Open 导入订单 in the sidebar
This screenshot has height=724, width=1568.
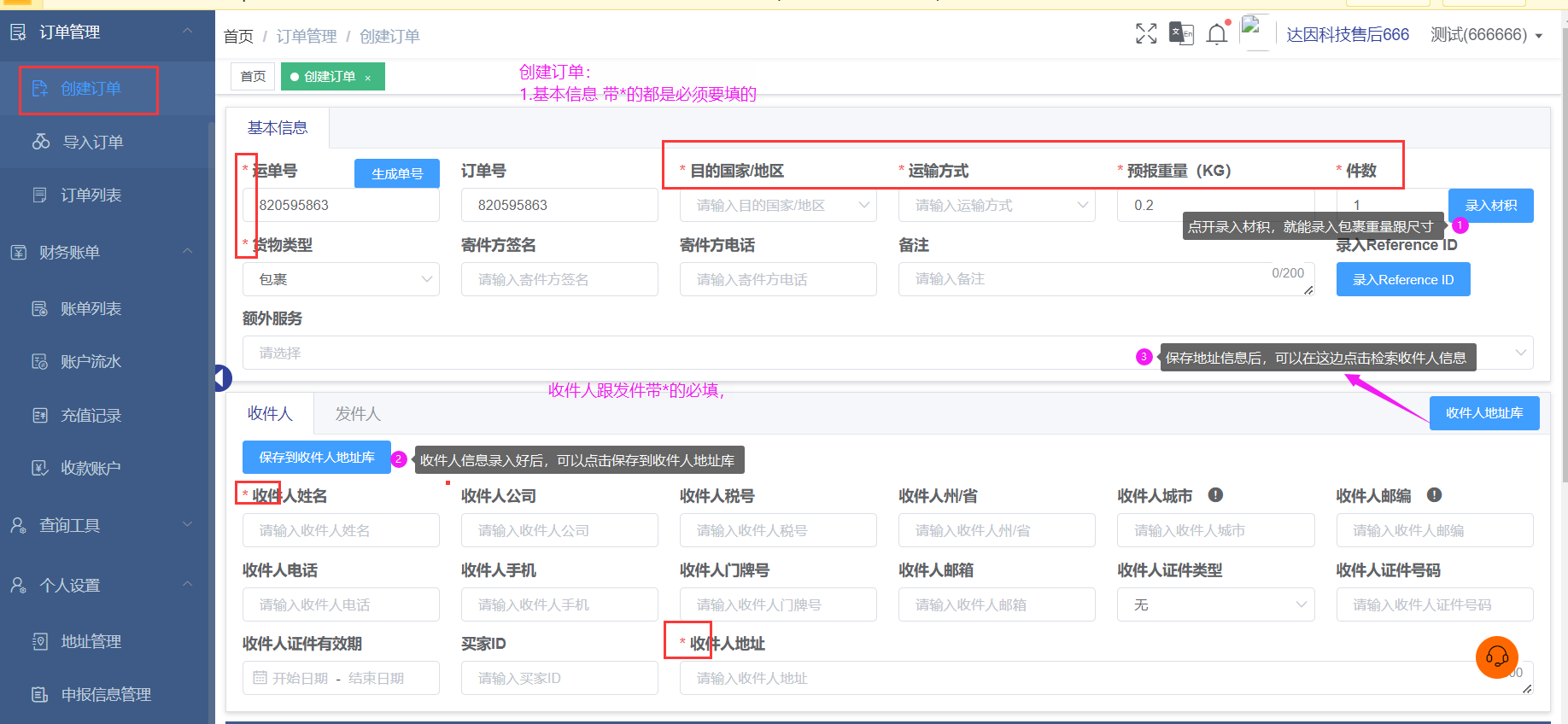(93, 142)
